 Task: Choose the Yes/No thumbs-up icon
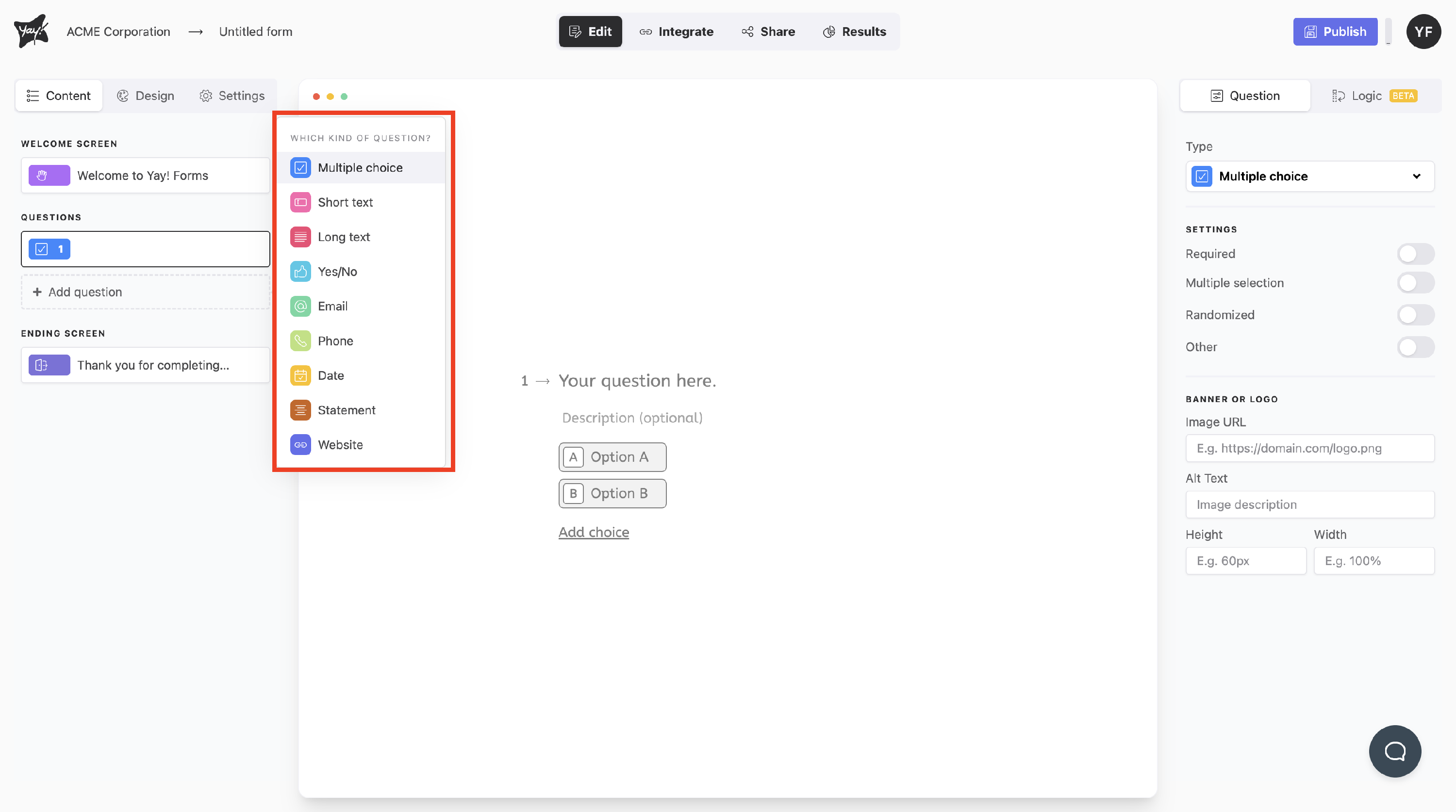[300, 272]
